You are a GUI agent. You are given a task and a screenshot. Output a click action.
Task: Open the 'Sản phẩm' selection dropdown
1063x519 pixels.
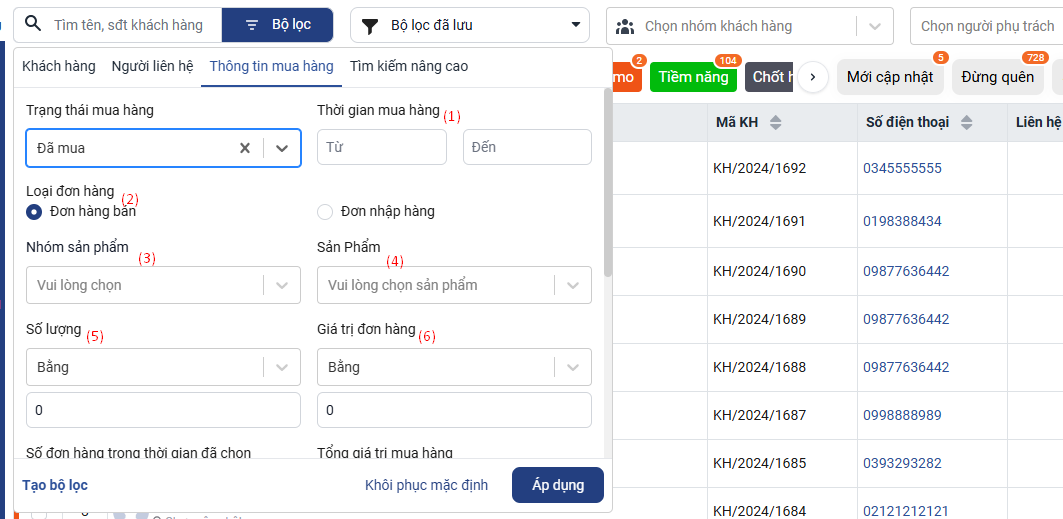point(572,285)
